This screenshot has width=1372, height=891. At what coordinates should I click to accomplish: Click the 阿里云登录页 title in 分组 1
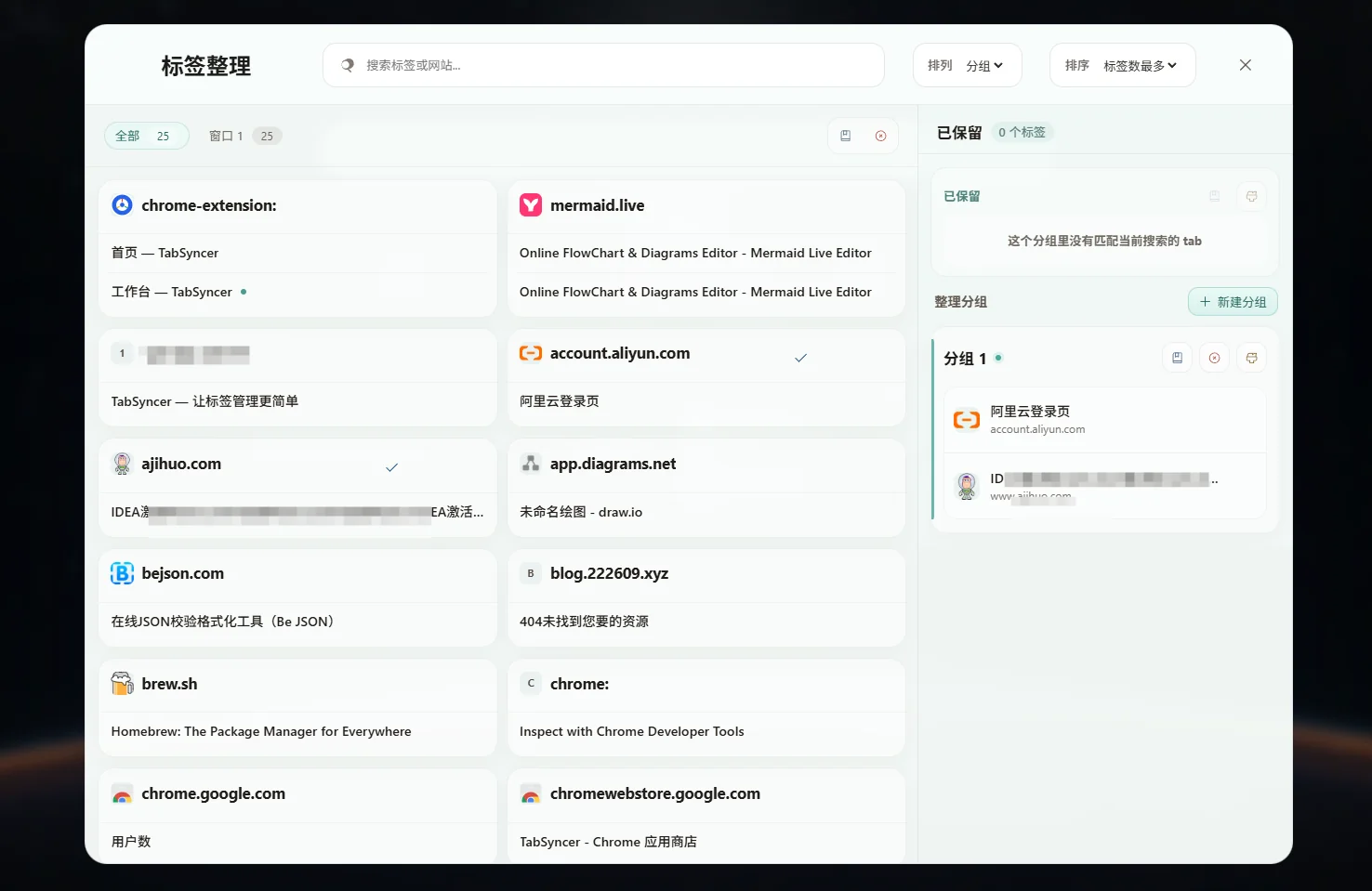[1030, 412]
